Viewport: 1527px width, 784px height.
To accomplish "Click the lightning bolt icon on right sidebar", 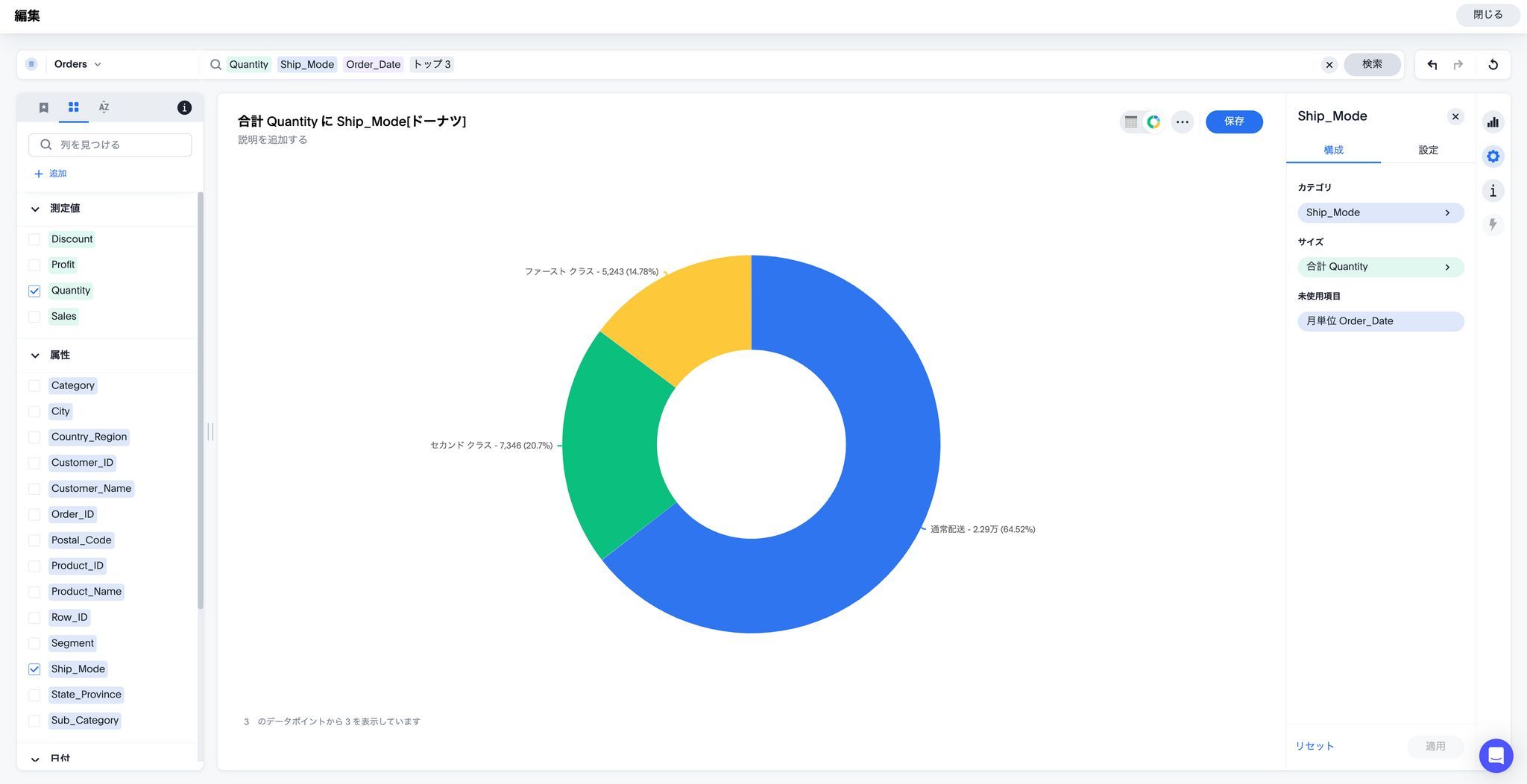I will 1493,224.
